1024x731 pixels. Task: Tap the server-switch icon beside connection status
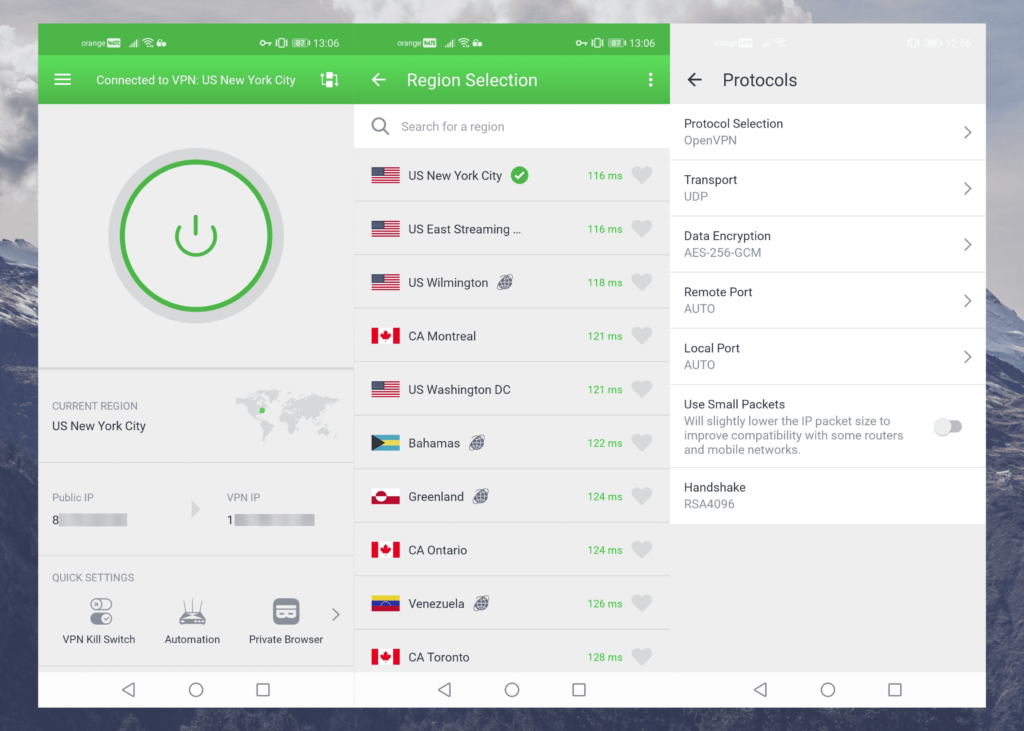point(329,80)
